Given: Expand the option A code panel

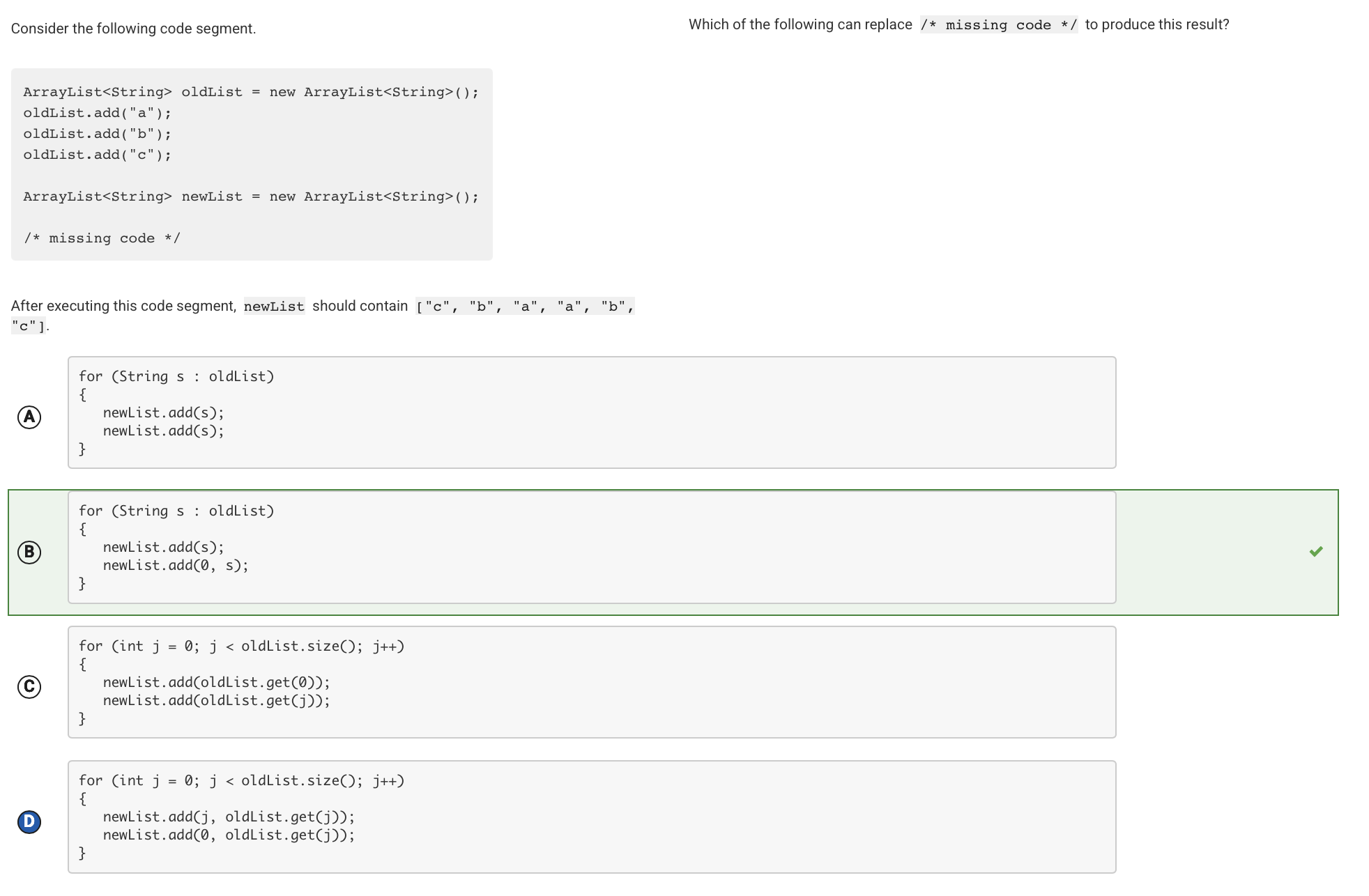Looking at the screenshot, I should [592, 412].
